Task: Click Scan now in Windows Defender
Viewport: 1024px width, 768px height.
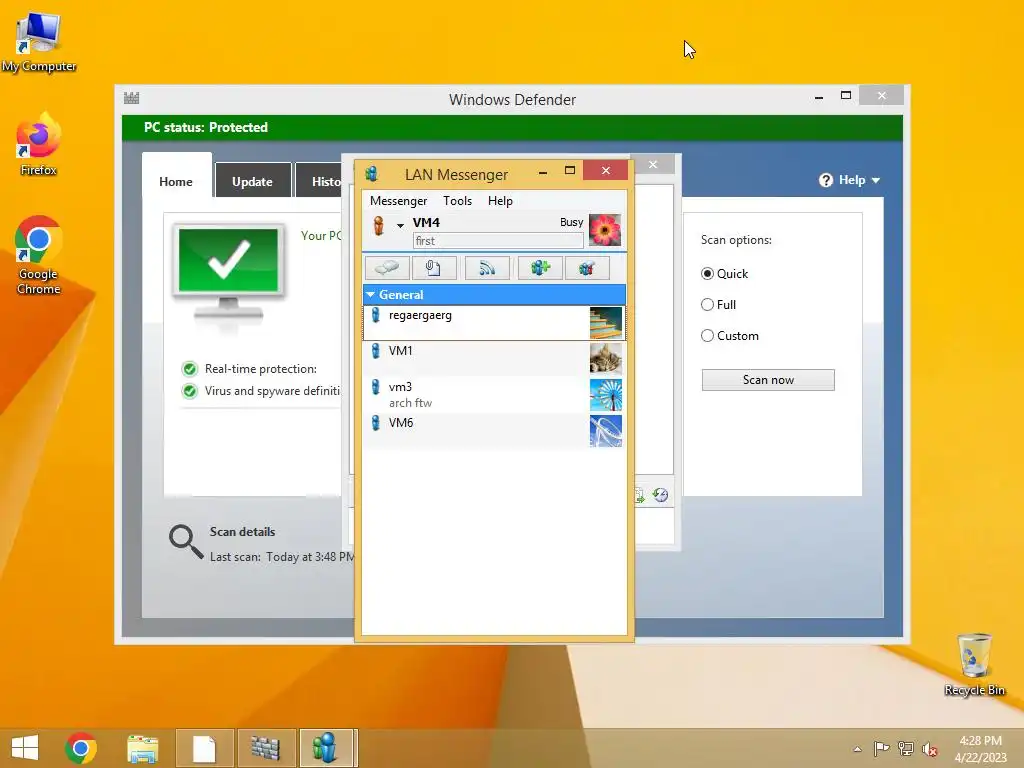Action: coord(768,380)
